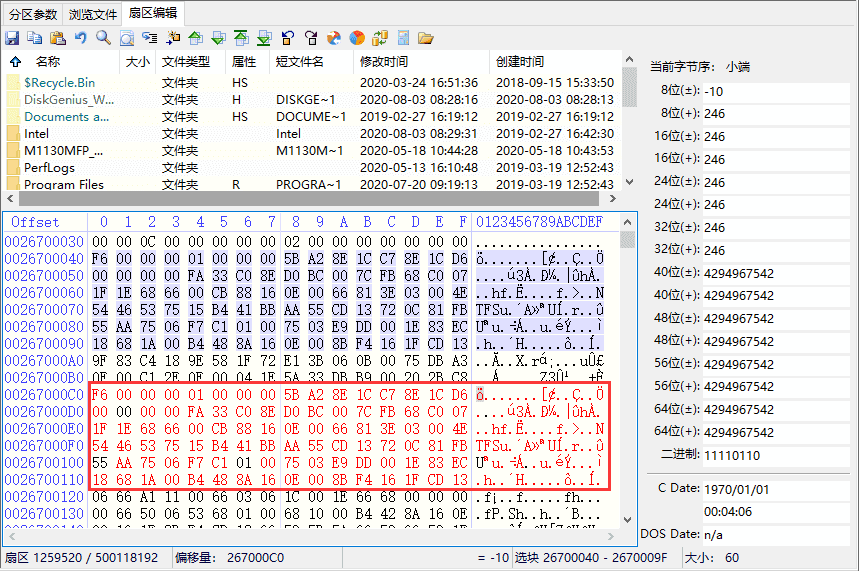The width and height of the screenshot is (859, 571).
Task: Select the Documents a... folder row
Action: coord(313,117)
